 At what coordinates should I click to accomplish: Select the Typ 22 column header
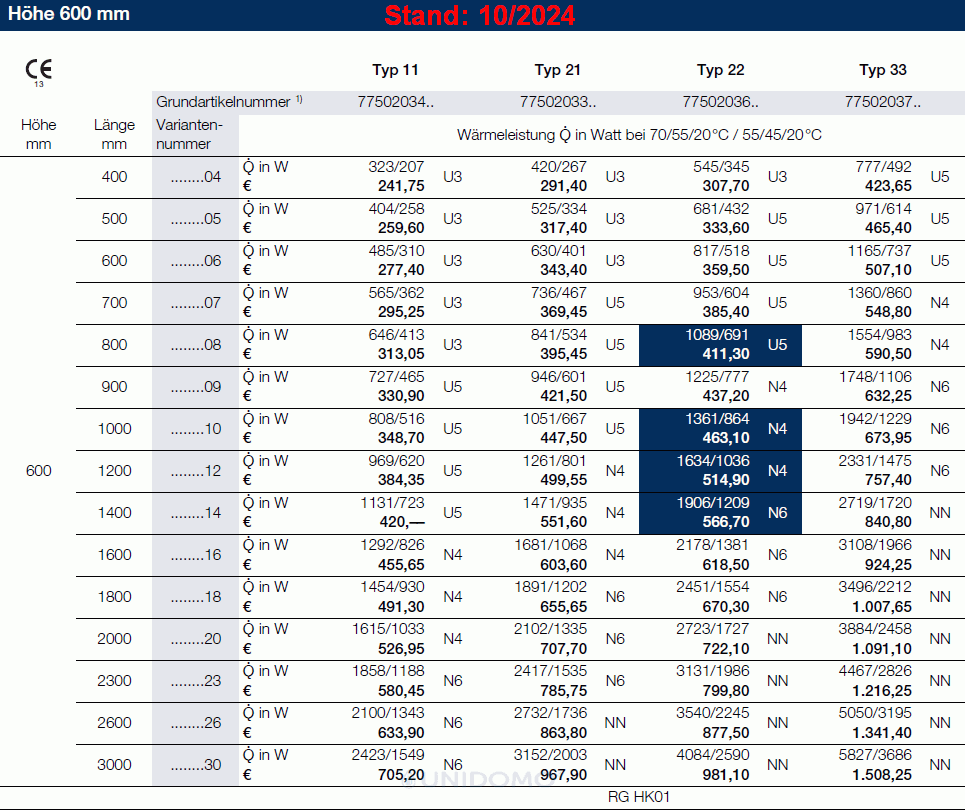coord(720,70)
